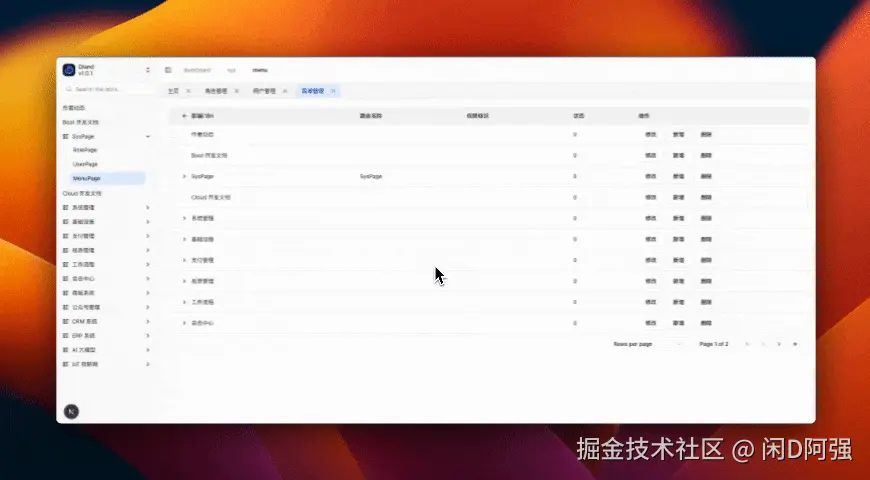Close the 菜单管理 tab
Screen dimensions: 870x480
tap(333, 91)
